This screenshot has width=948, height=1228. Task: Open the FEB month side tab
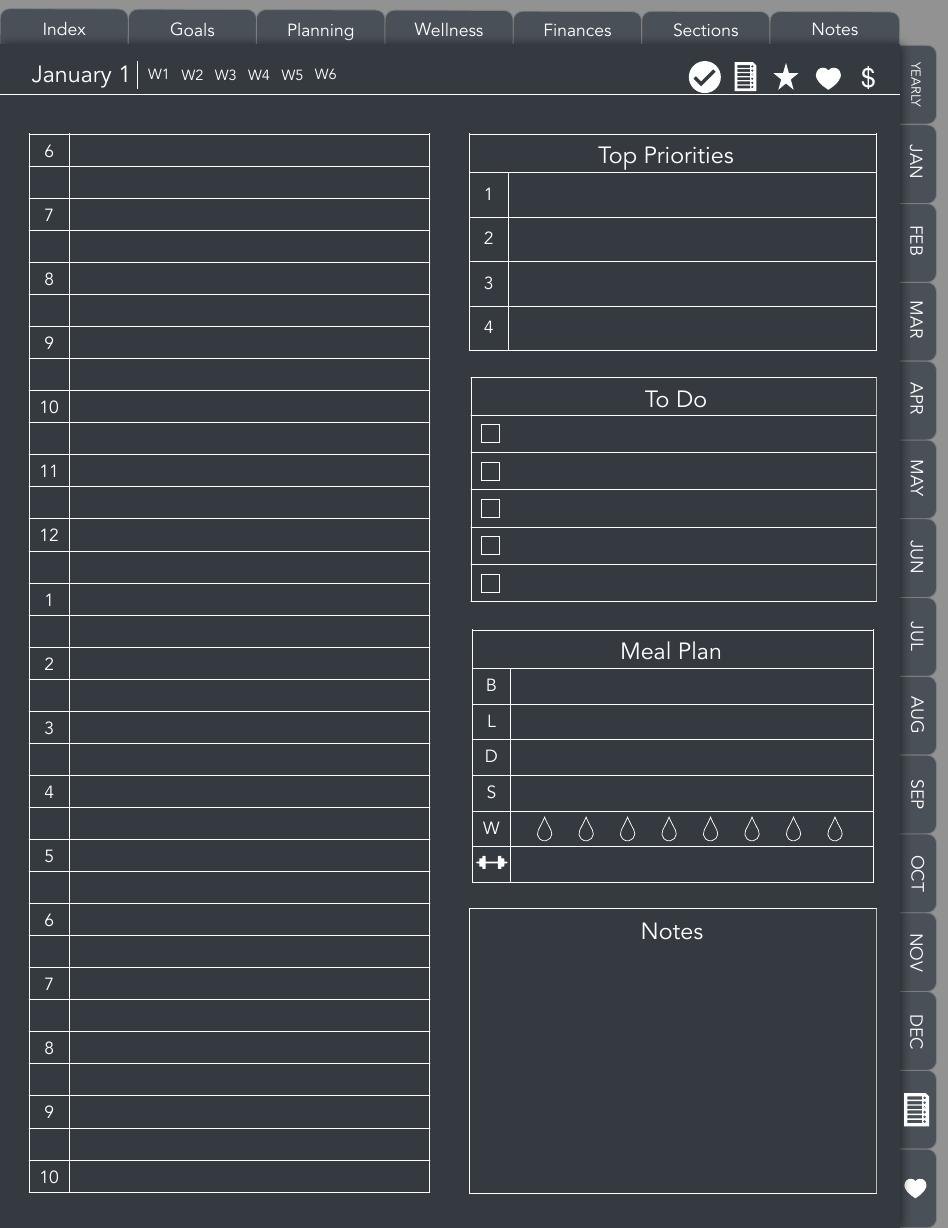tap(916, 241)
